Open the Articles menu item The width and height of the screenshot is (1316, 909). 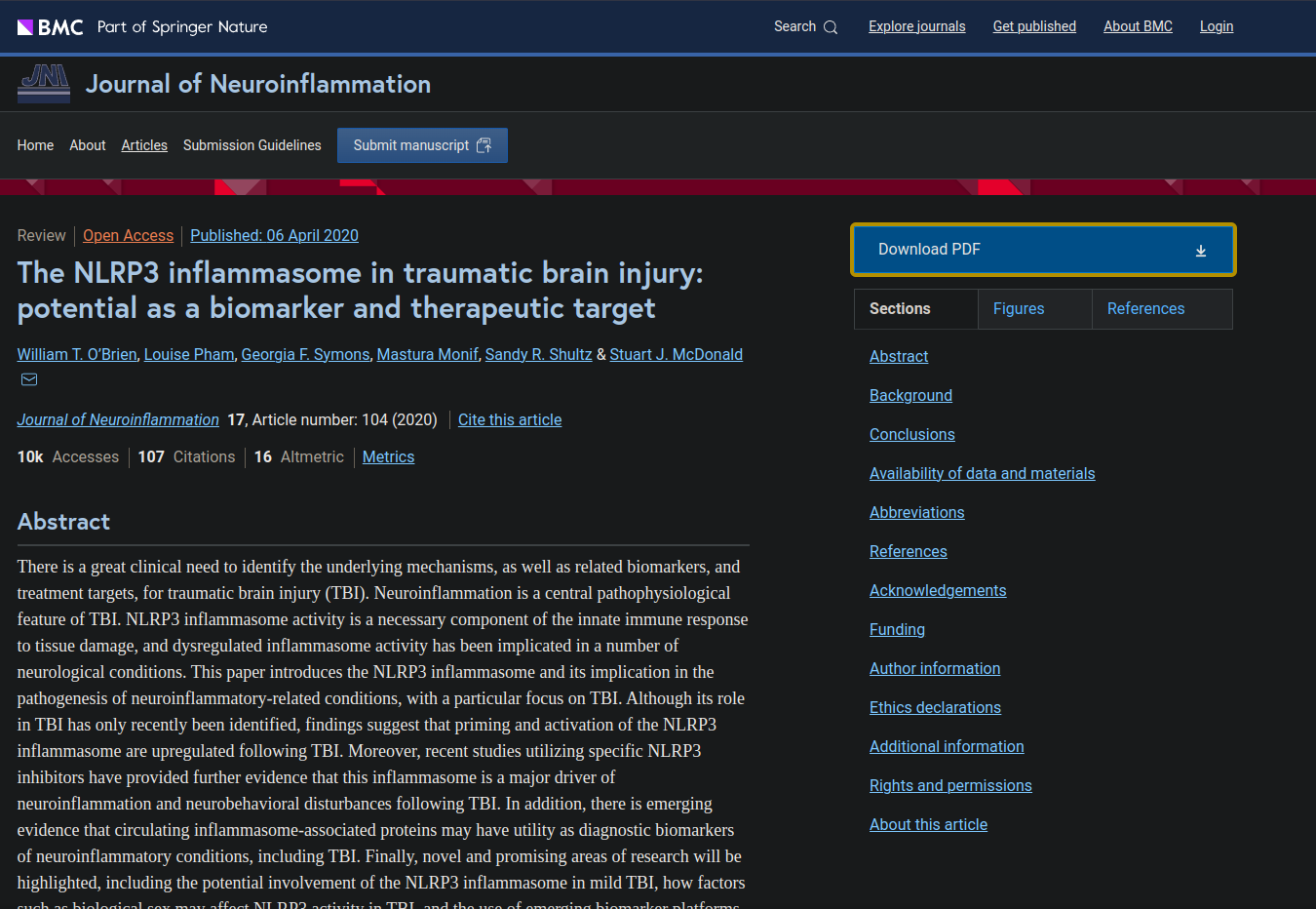[144, 145]
